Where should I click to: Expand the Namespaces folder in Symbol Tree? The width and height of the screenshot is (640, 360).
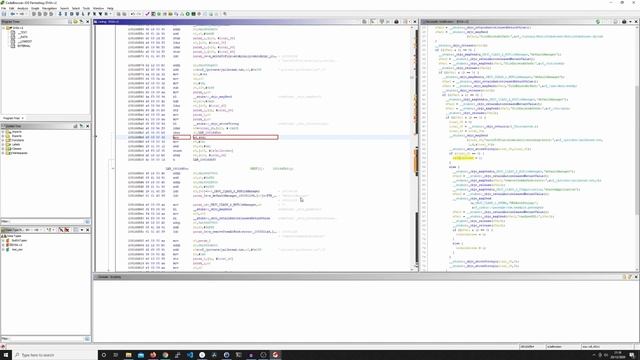[3, 153]
